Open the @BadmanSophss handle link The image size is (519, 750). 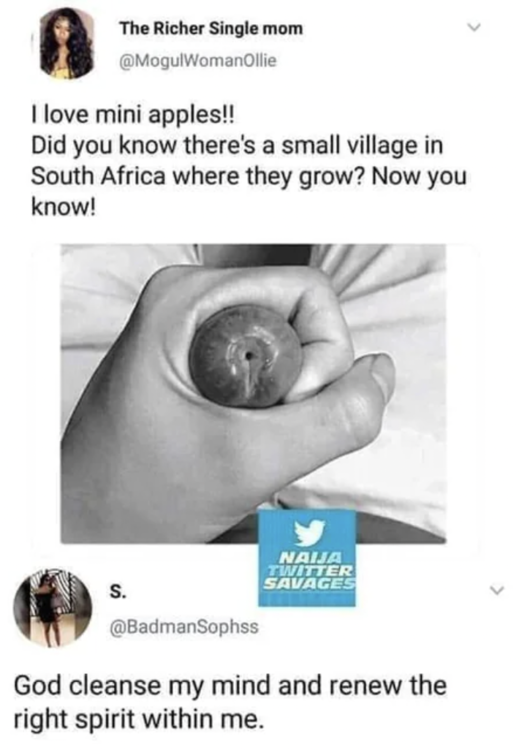point(184,626)
